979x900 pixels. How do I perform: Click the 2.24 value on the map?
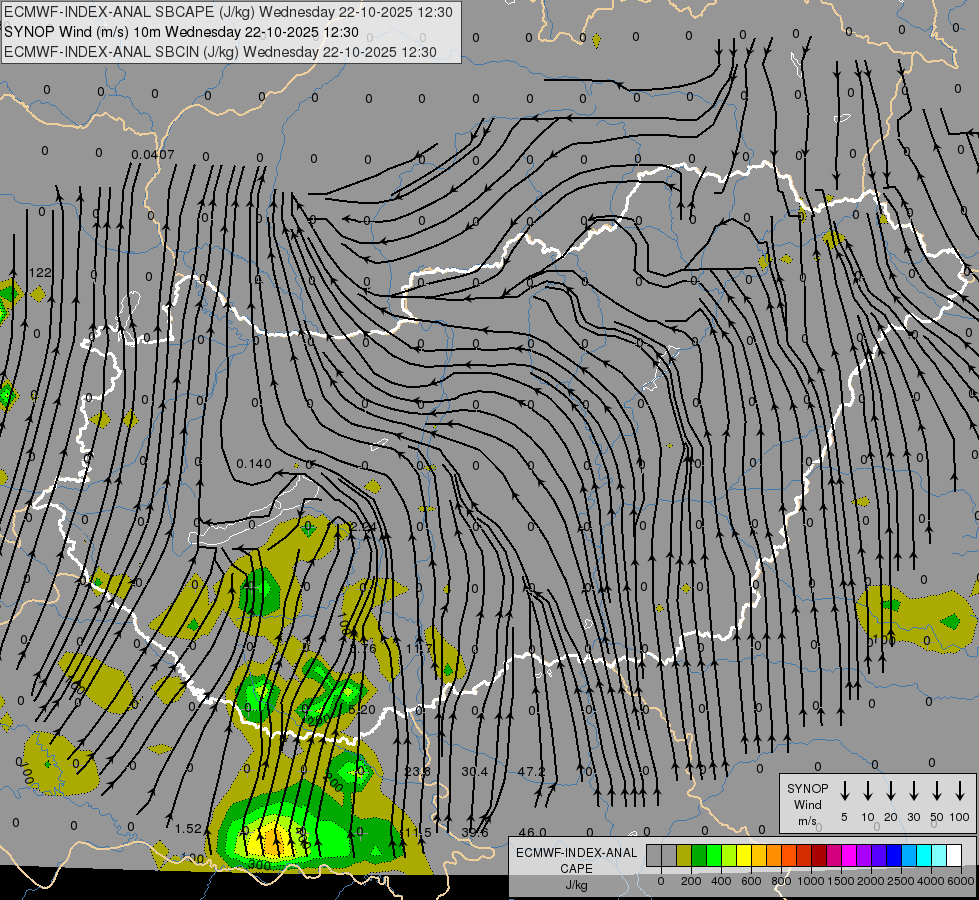pos(362,527)
